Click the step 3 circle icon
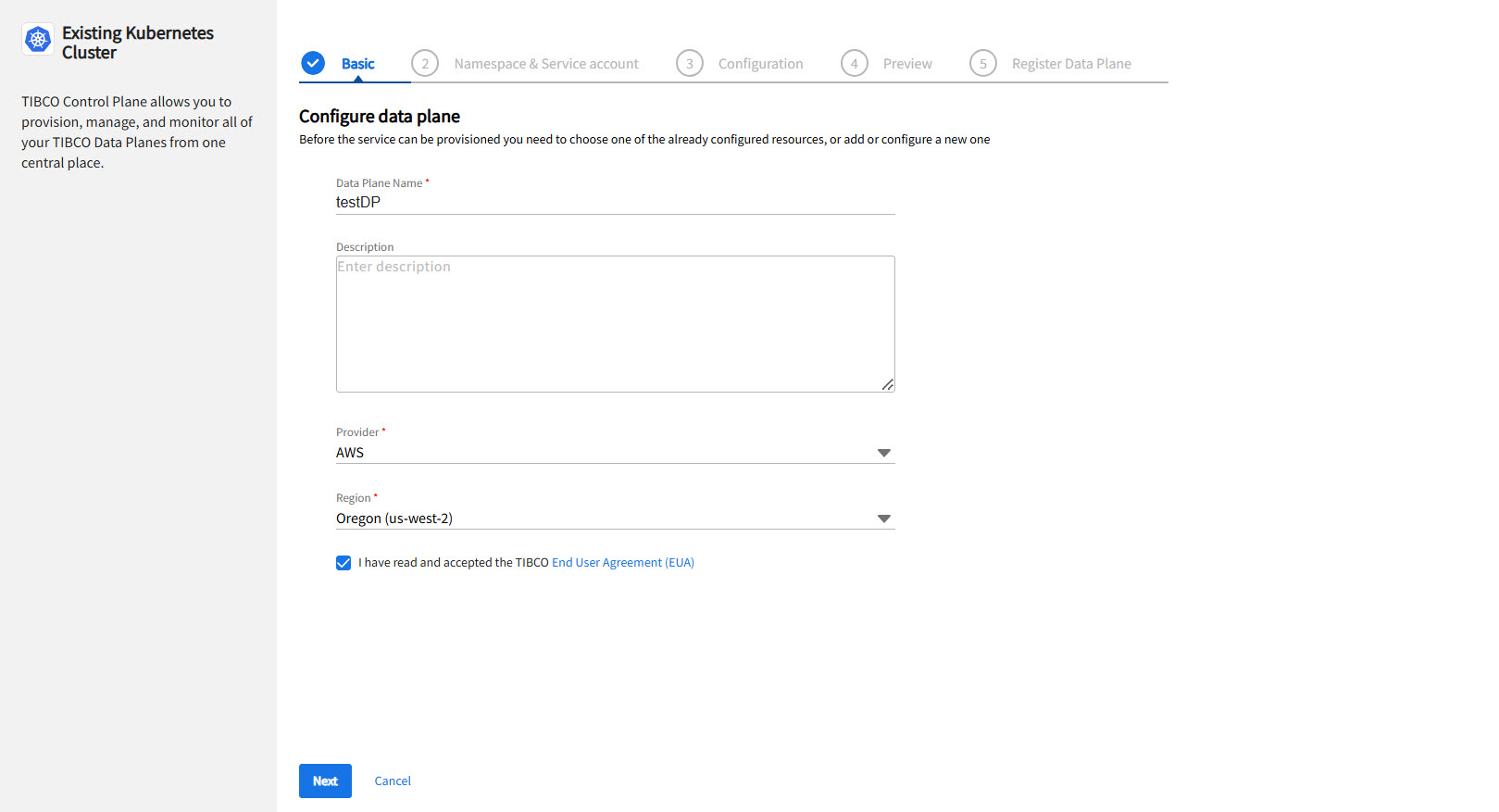 coord(690,63)
